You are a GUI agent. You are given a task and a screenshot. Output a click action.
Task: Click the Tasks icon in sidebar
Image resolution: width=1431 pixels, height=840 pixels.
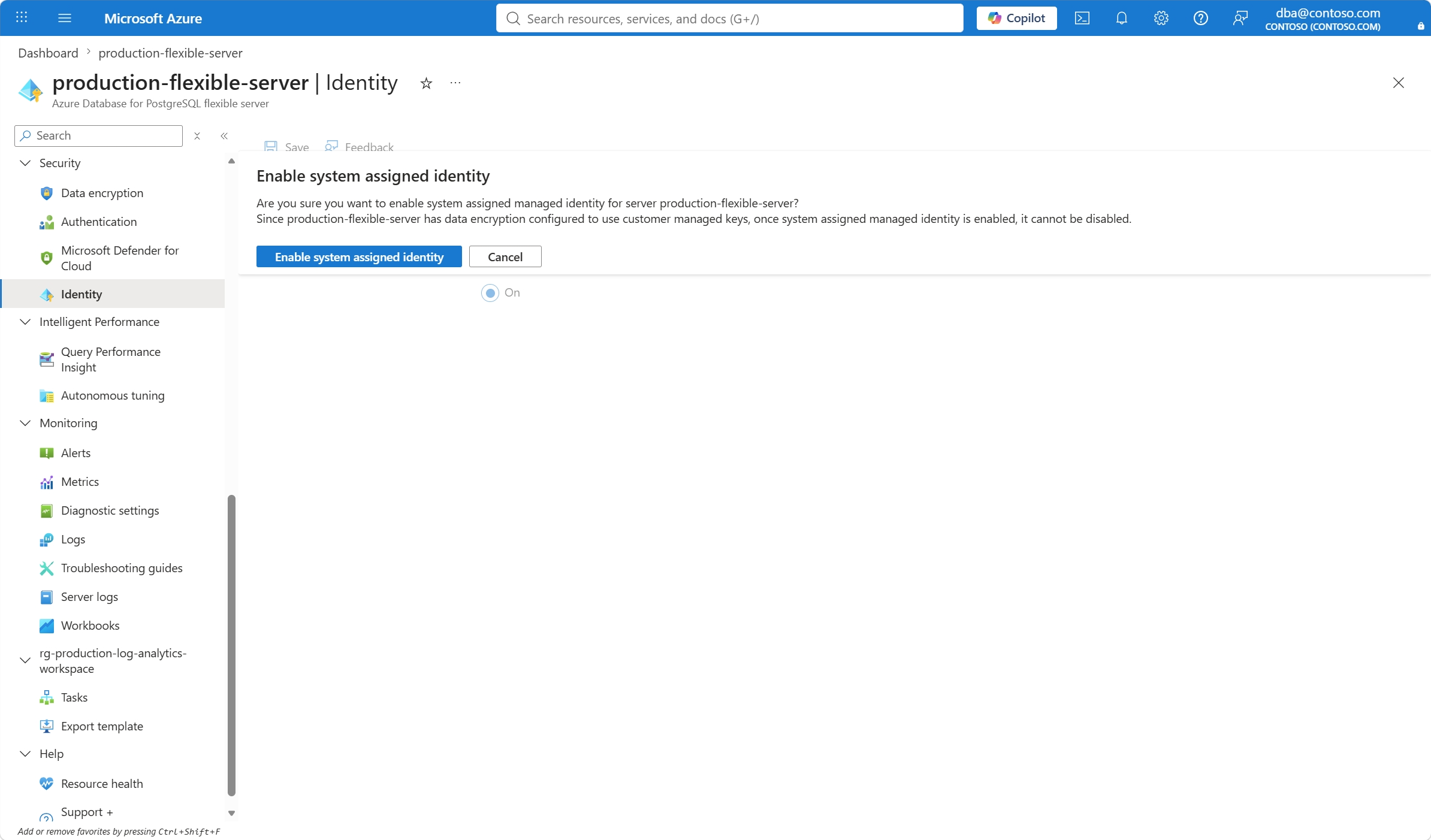47,697
